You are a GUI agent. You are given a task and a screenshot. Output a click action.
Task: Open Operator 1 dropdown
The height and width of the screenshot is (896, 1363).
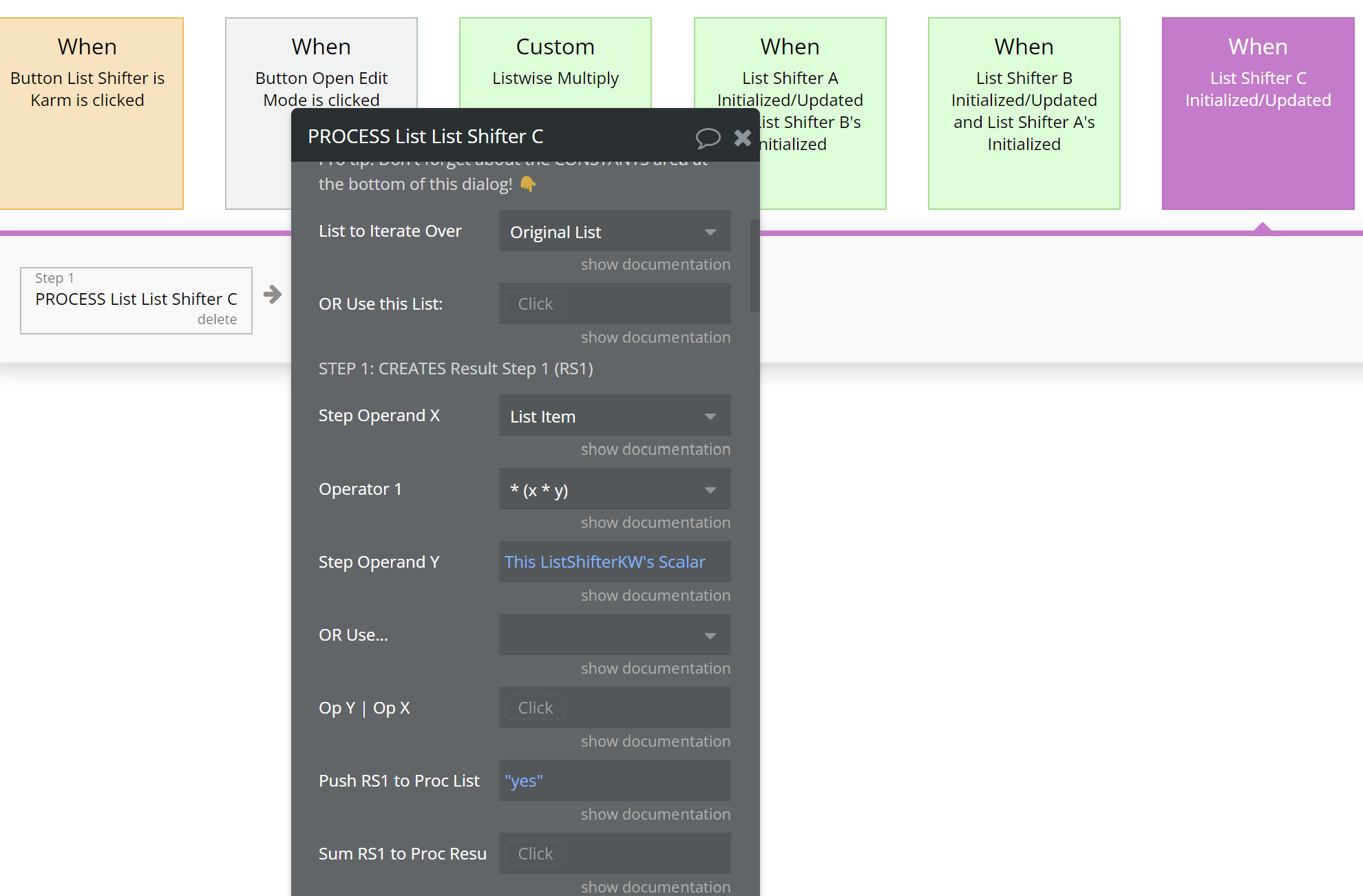pyautogui.click(x=614, y=490)
